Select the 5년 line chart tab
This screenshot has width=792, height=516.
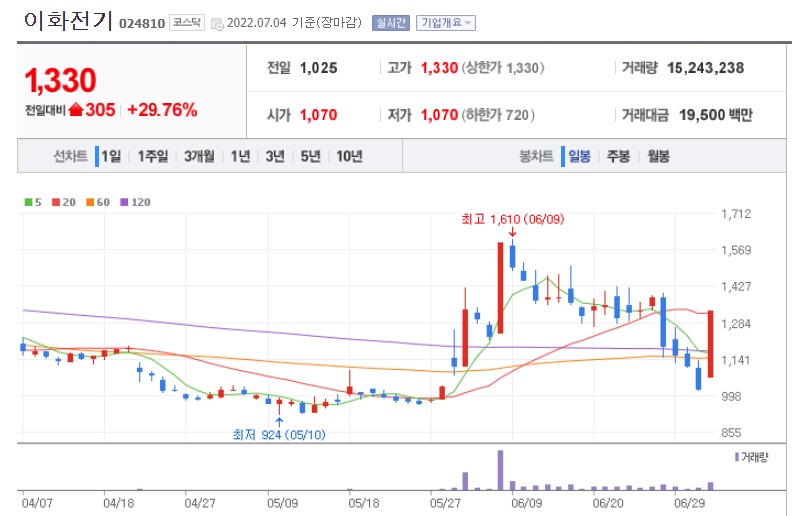pyautogui.click(x=310, y=156)
